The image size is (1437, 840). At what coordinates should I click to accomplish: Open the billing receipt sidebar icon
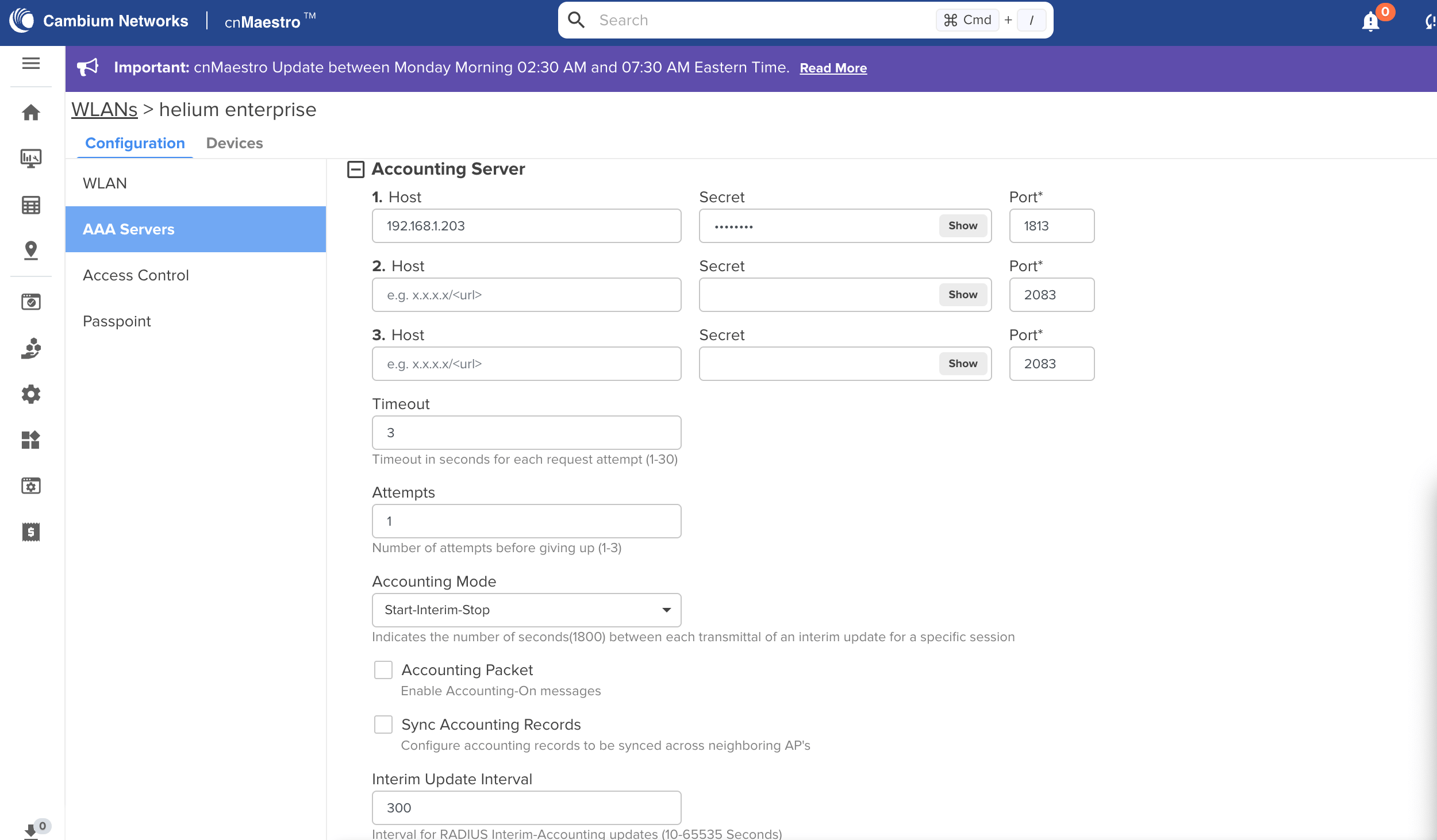click(31, 532)
